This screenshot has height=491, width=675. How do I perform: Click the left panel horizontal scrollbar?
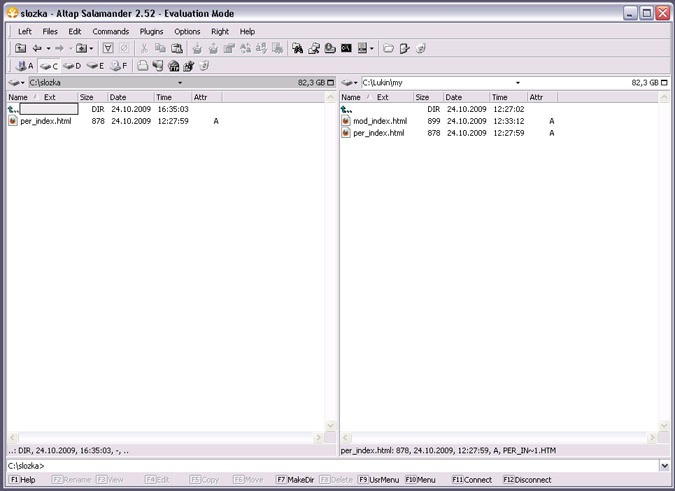pyautogui.click(x=169, y=438)
